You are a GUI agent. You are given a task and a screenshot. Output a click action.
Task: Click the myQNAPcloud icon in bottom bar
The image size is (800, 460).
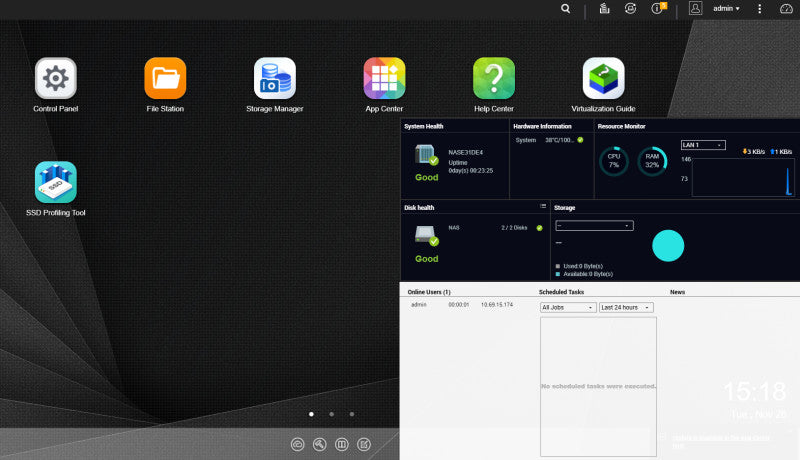coord(297,445)
